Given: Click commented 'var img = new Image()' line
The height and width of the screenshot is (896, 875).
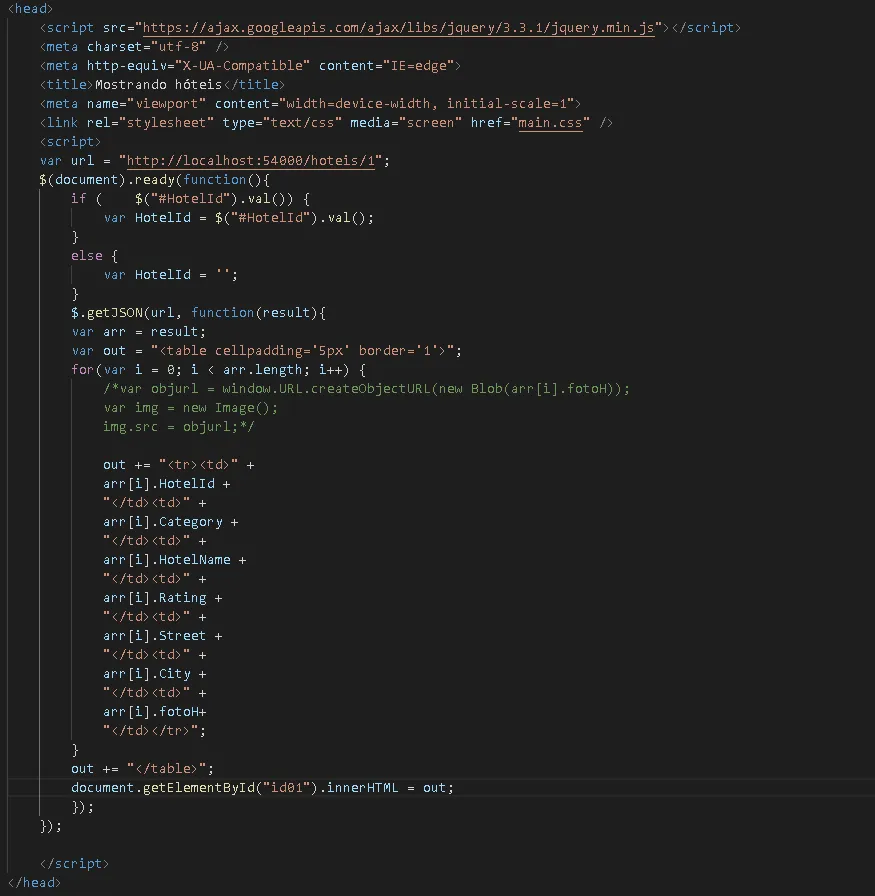Looking at the screenshot, I should (190, 408).
